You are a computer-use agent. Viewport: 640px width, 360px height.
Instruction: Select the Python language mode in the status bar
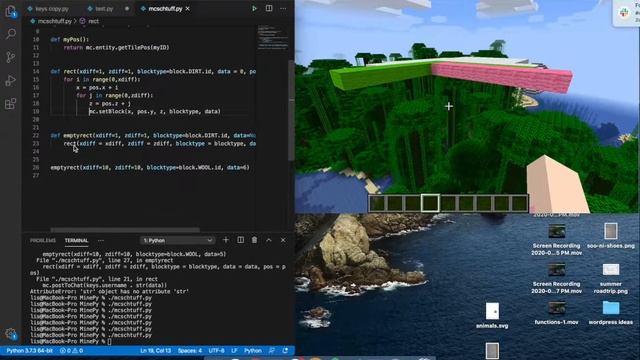(x=253, y=351)
